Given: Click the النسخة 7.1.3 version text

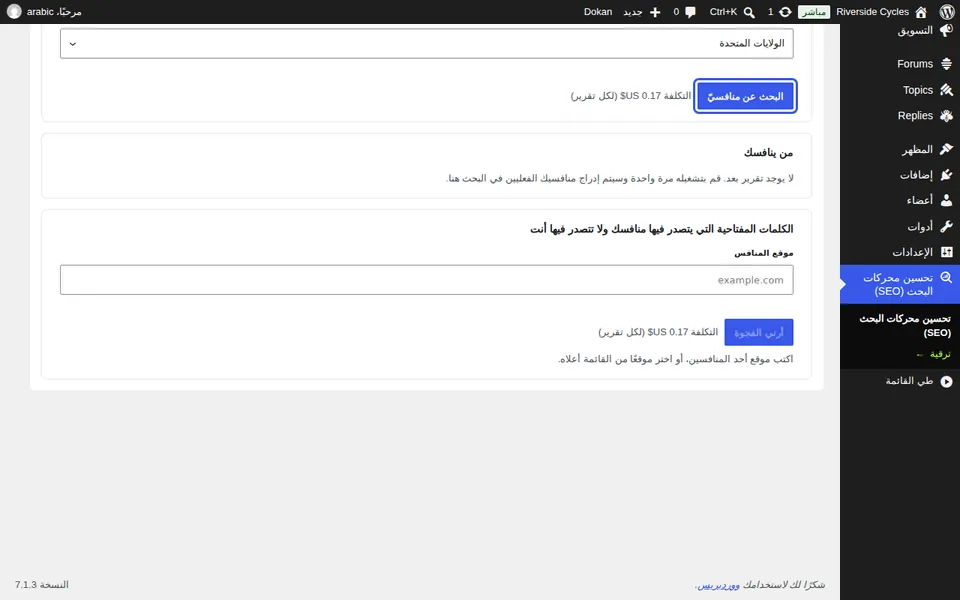Looking at the screenshot, I should (42, 585).
